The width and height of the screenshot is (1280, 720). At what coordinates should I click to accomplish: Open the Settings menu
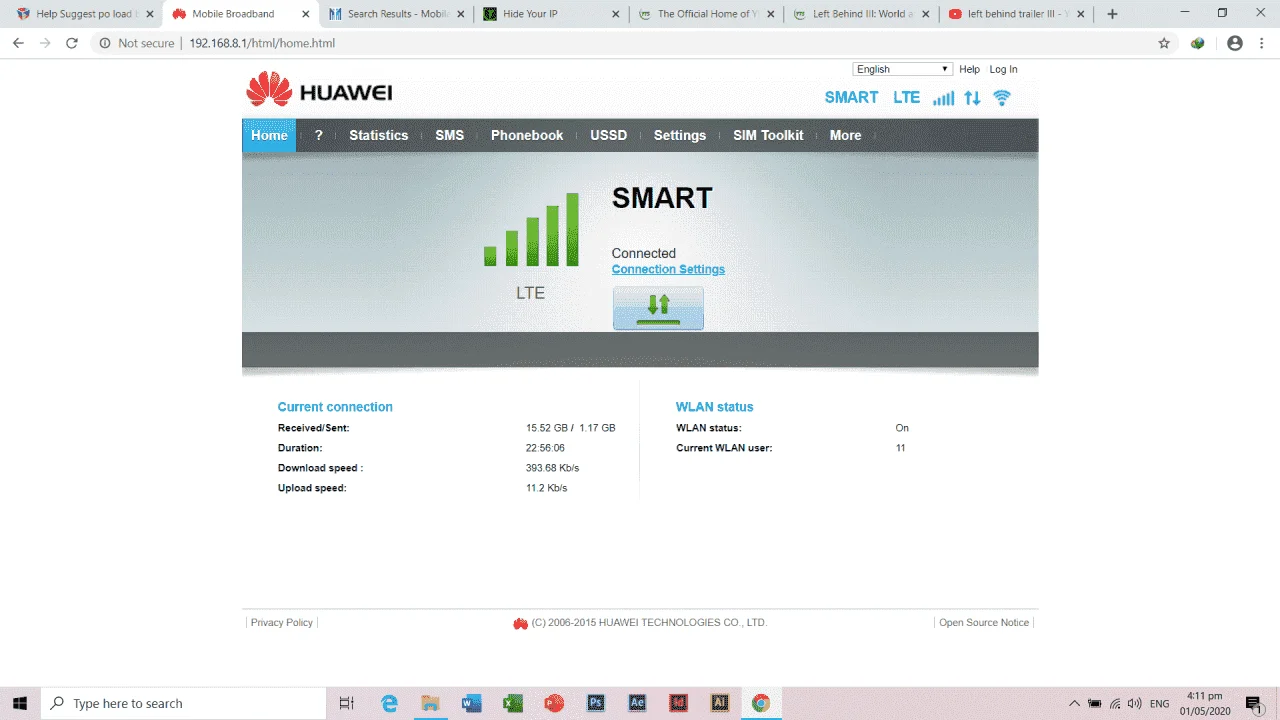coord(680,135)
